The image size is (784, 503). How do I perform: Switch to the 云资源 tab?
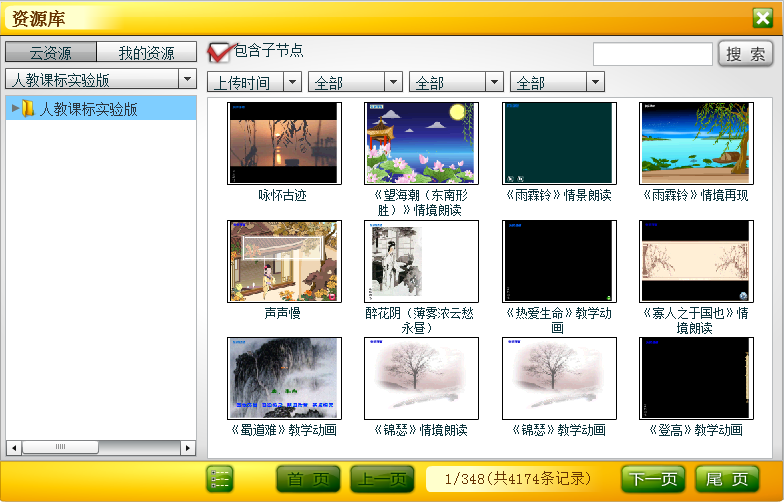50,52
